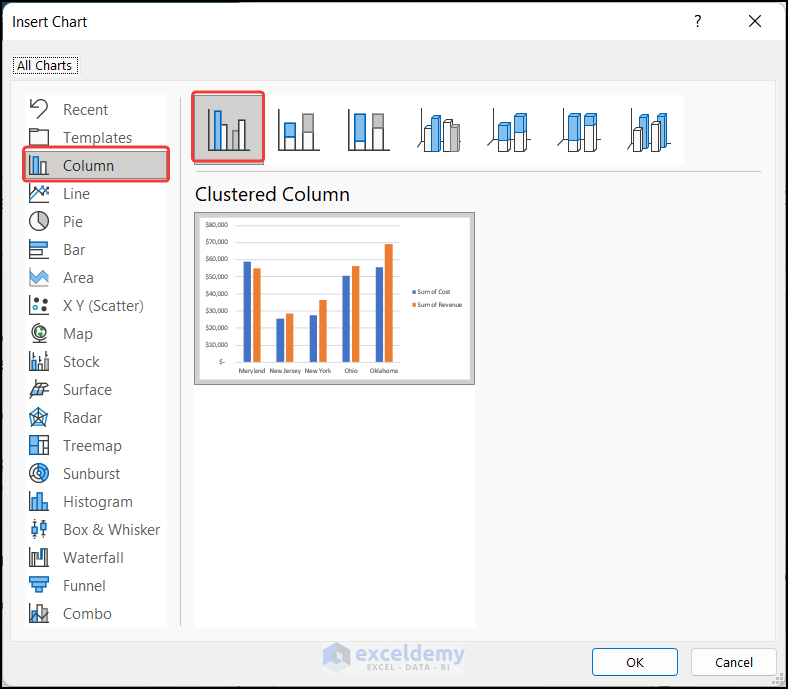
Task: Click the Pie category label
Action: pos(73,222)
